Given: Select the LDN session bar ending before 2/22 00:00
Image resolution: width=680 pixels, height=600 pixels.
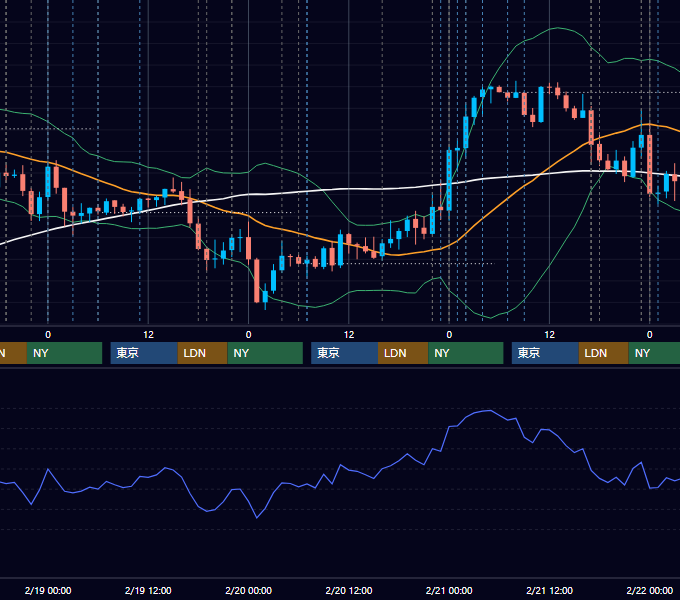Looking at the screenshot, I should [x=604, y=353].
